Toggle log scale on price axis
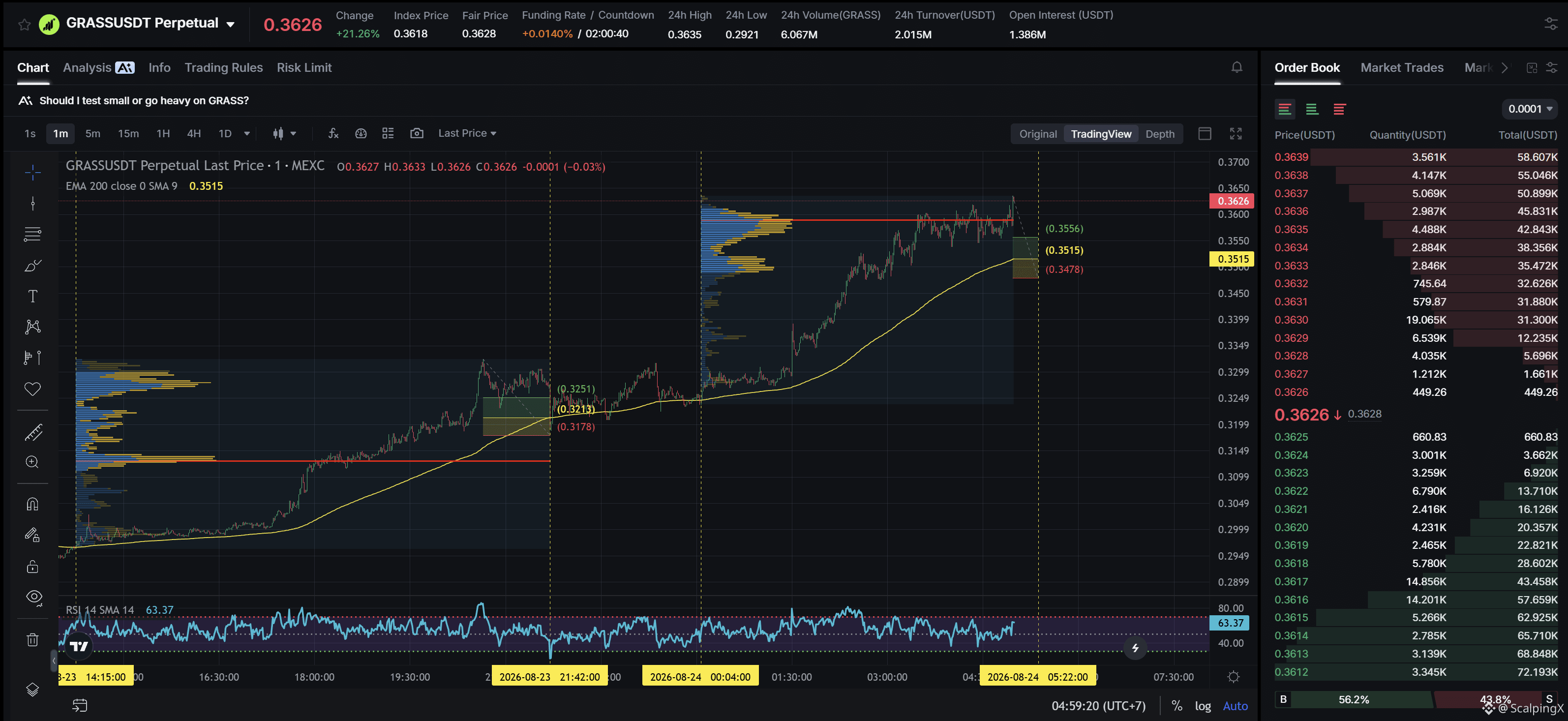 (1203, 706)
